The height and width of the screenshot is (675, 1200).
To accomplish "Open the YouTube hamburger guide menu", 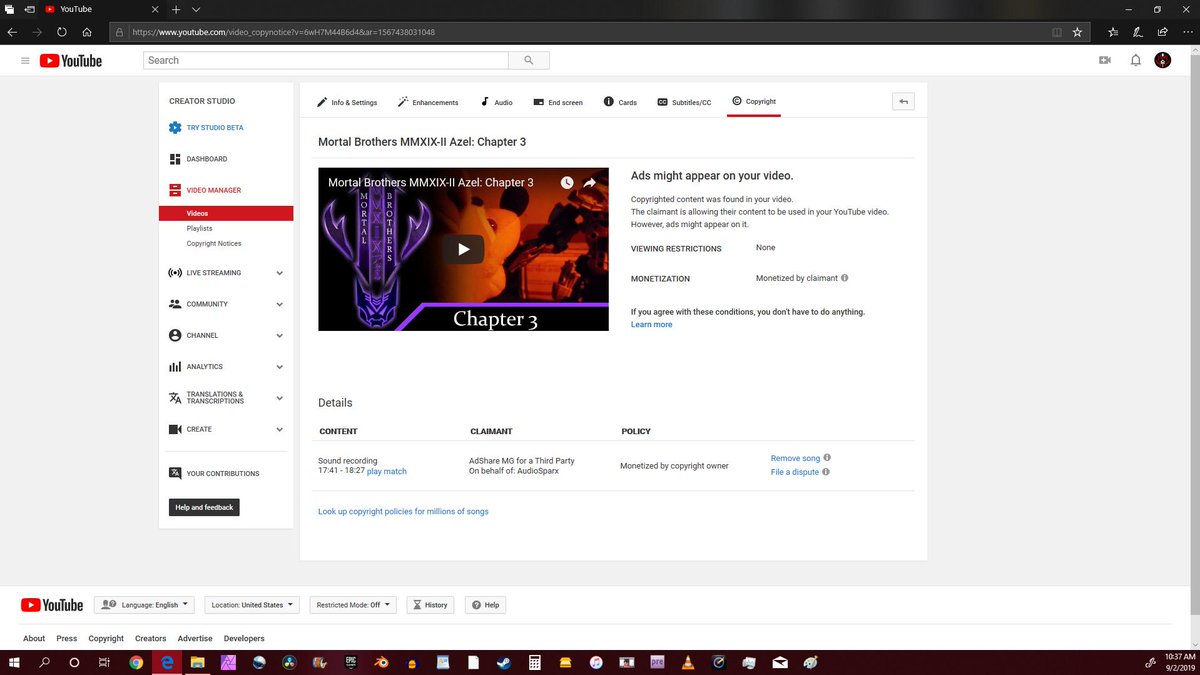I will click(x=25, y=61).
